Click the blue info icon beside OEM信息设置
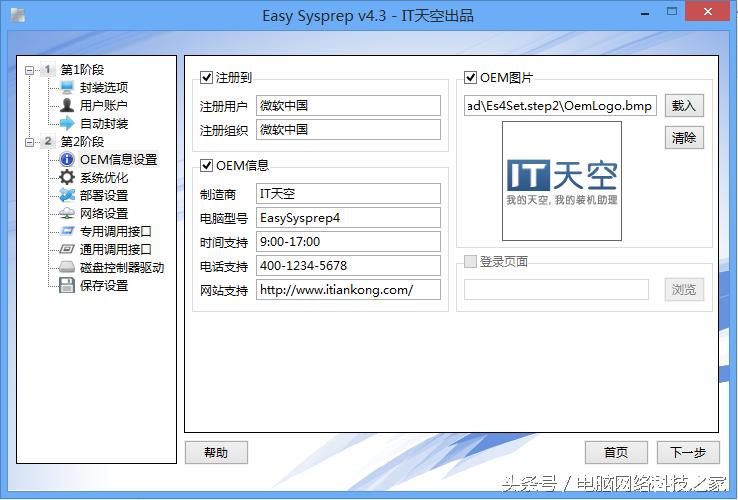 pyautogui.click(x=67, y=159)
